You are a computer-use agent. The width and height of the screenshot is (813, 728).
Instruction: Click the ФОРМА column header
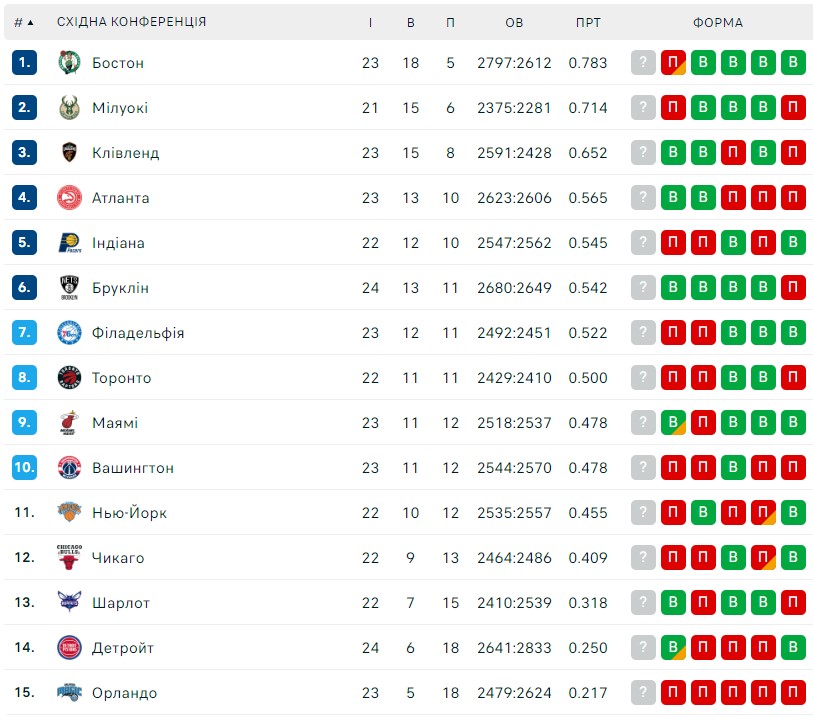[x=718, y=22]
